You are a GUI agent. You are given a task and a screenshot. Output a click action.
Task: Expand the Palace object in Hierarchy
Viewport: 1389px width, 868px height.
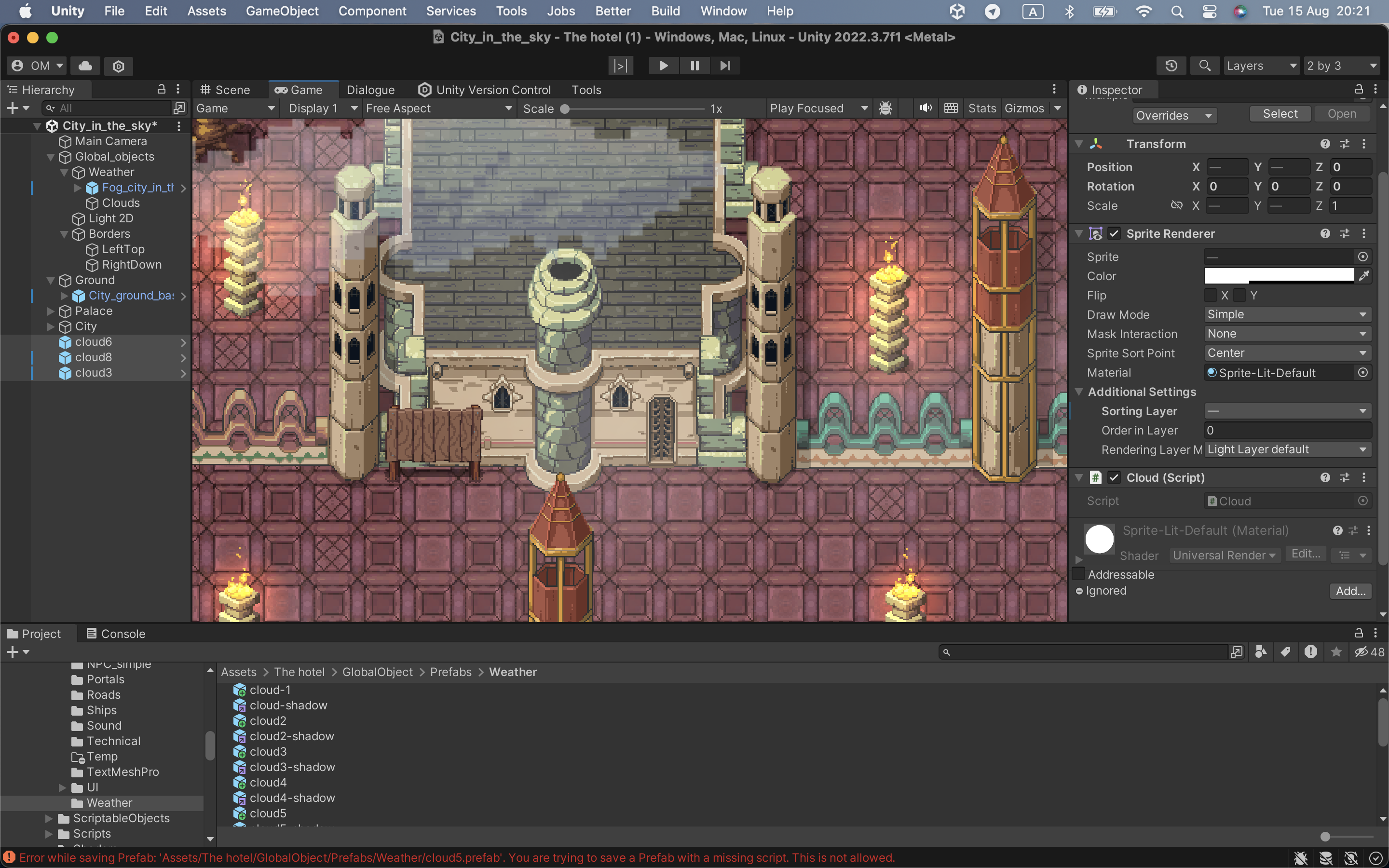point(51,311)
